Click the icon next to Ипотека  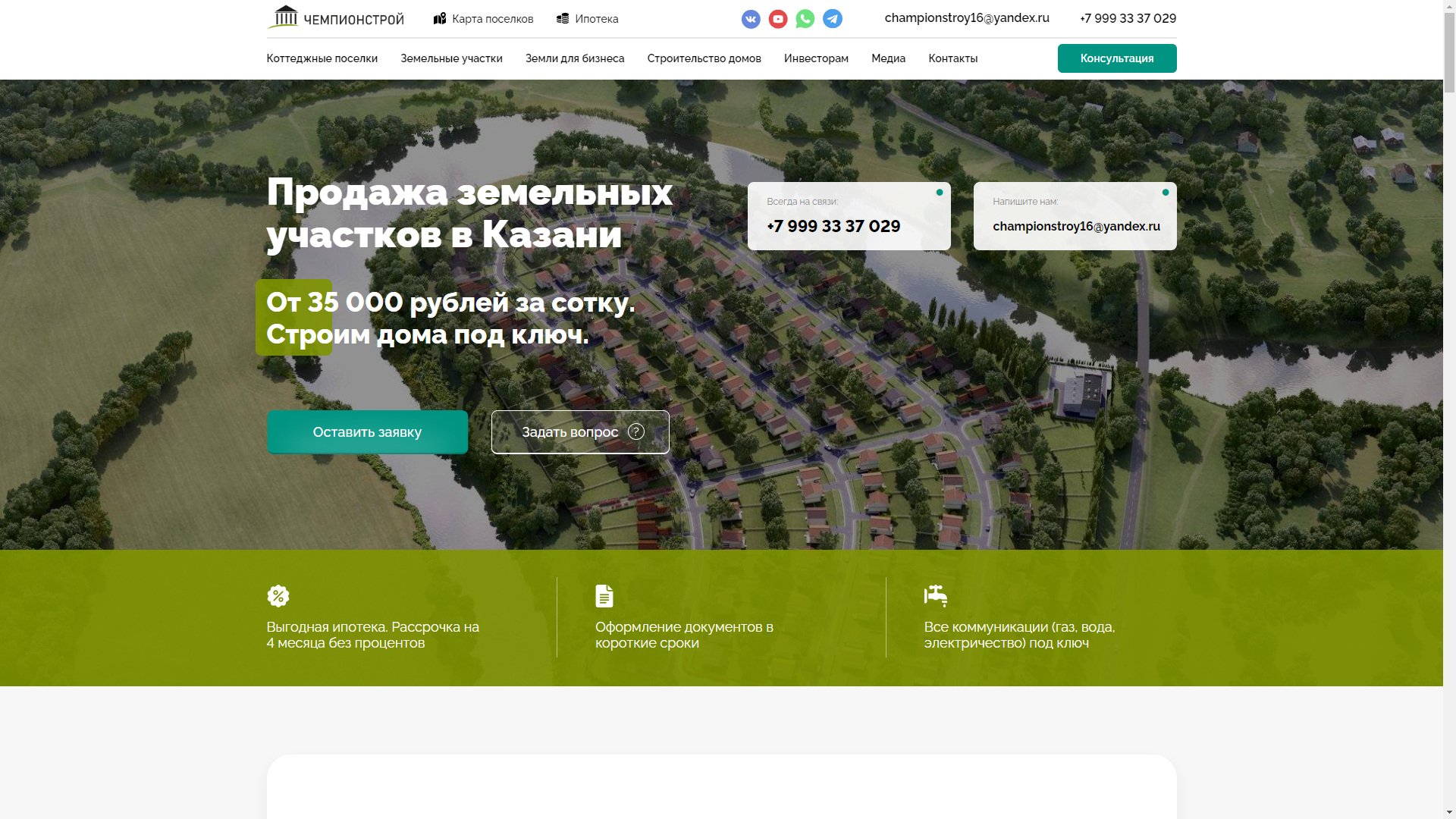pyautogui.click(x=562, y=18)
